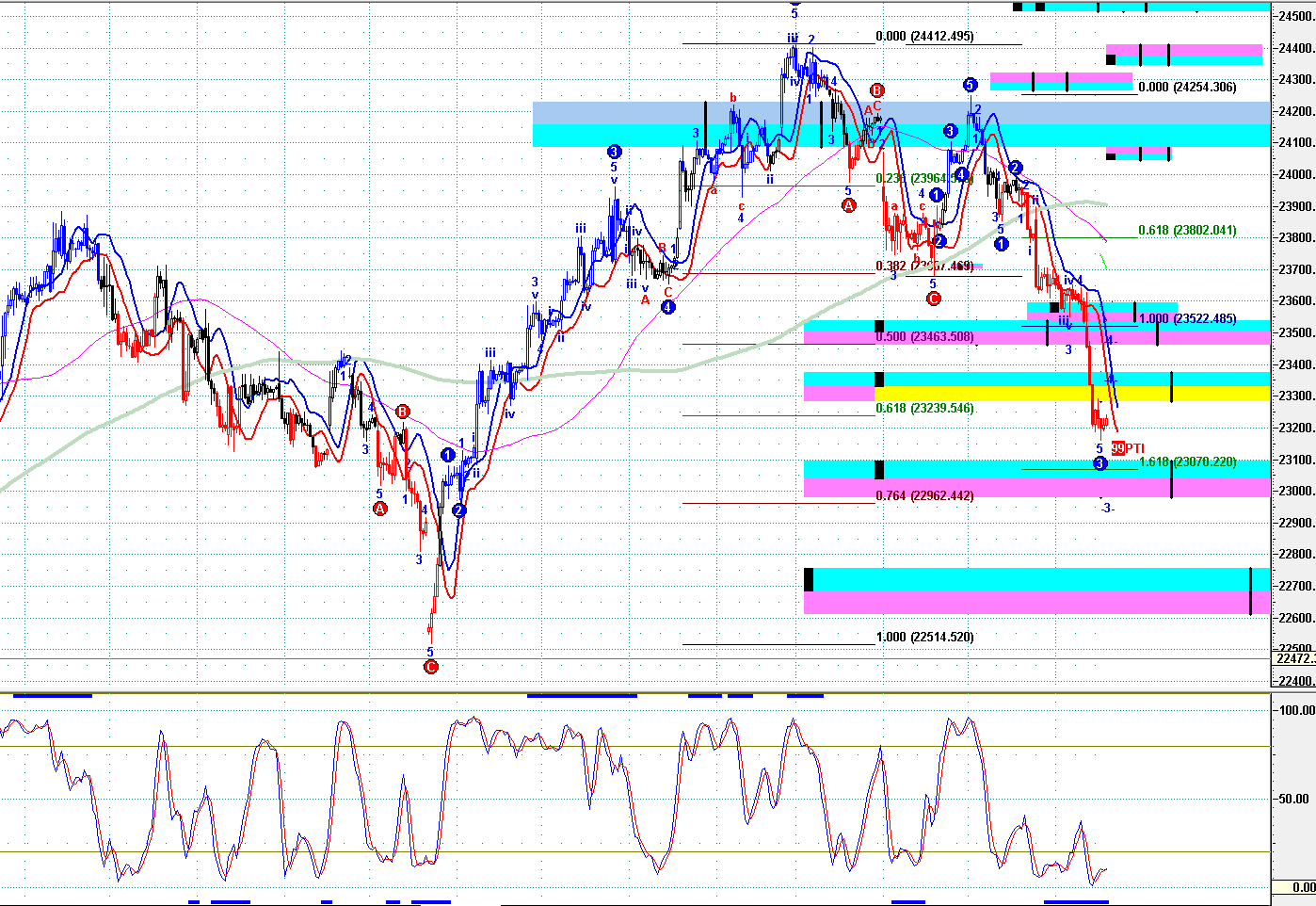Select the red 99 PTI indicator label
1316x906 pixels.
pos(1128,449)
